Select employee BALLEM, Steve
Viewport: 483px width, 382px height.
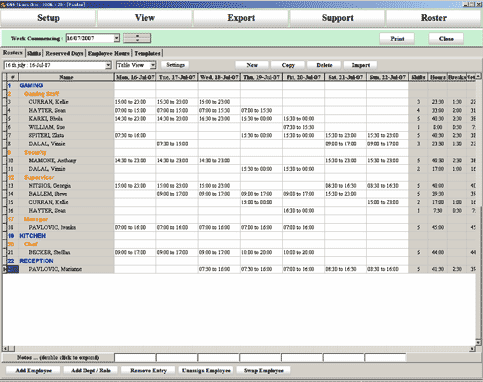click(48, 194)
